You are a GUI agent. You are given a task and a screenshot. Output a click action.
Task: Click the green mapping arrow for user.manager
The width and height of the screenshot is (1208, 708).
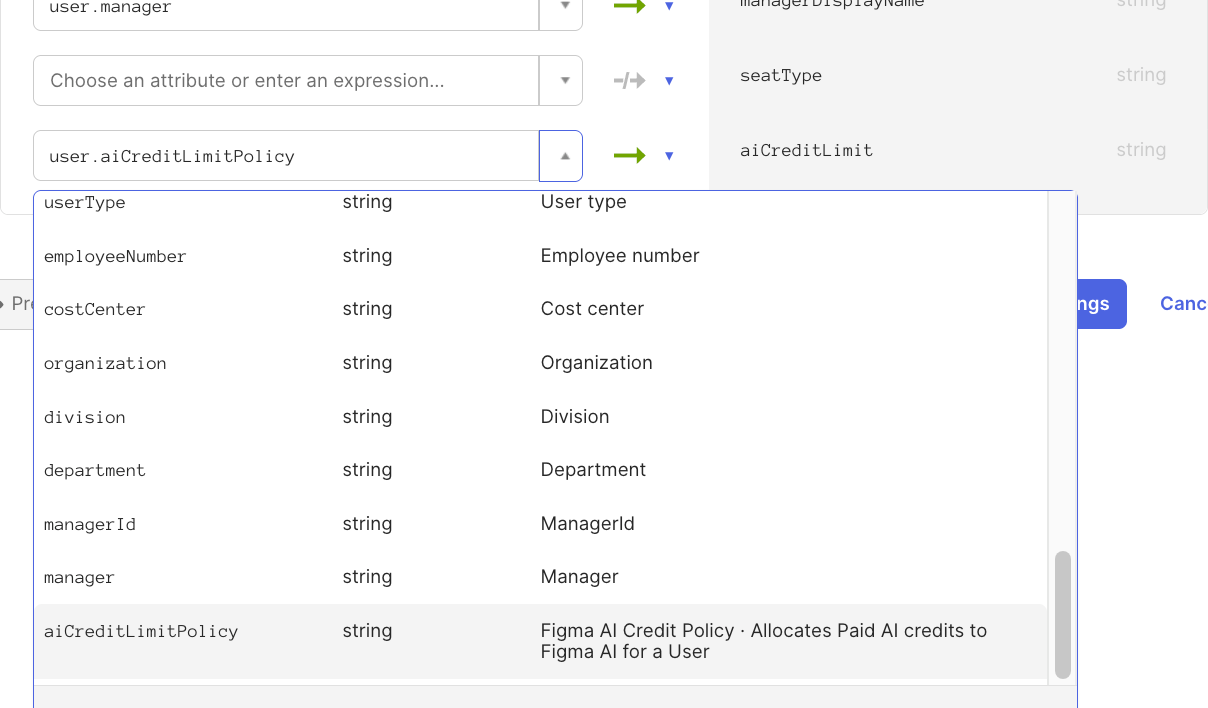pyautogui.click(x=630, y=6)
